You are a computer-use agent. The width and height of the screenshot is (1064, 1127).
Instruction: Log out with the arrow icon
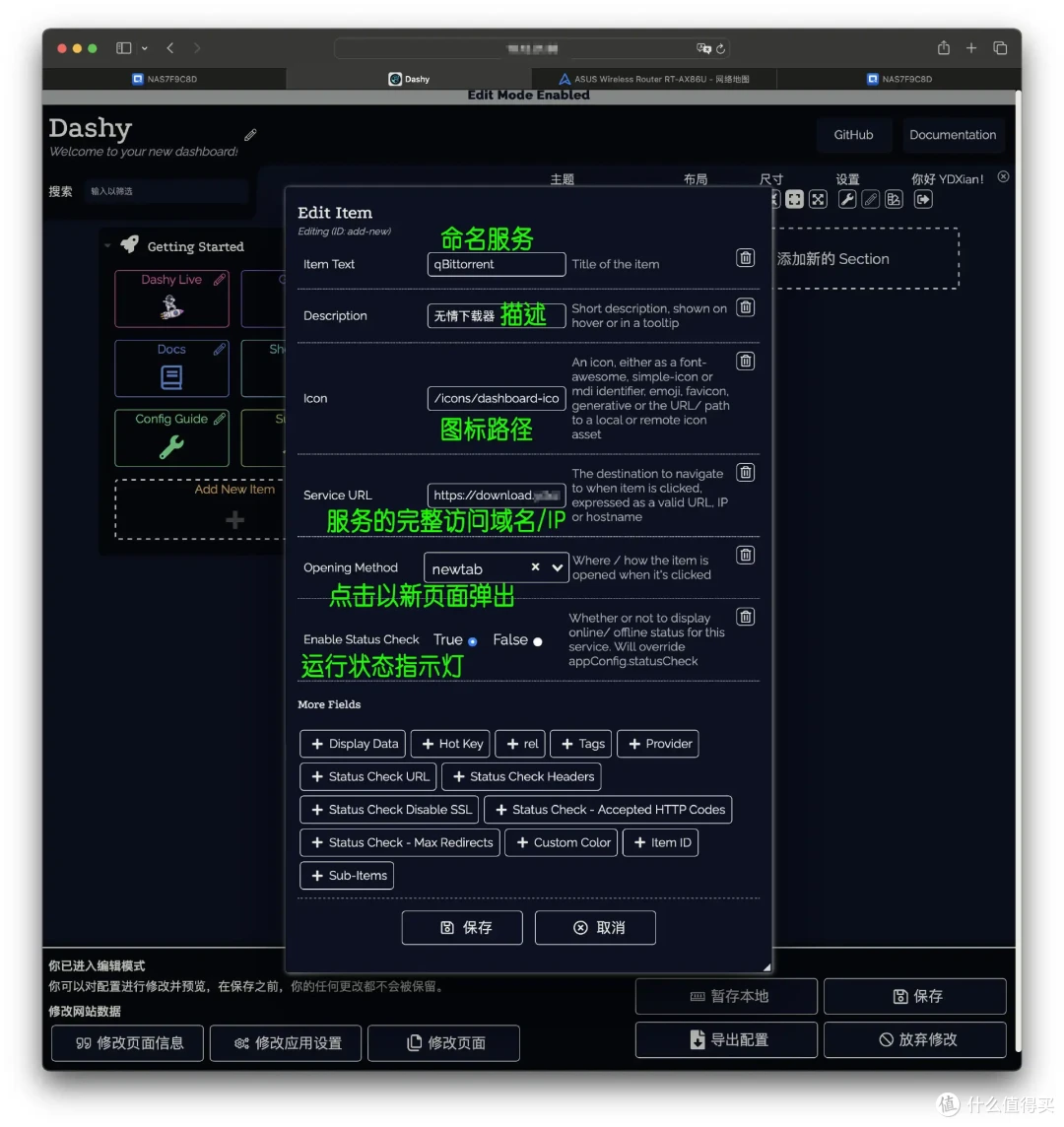tap(923, 199)
